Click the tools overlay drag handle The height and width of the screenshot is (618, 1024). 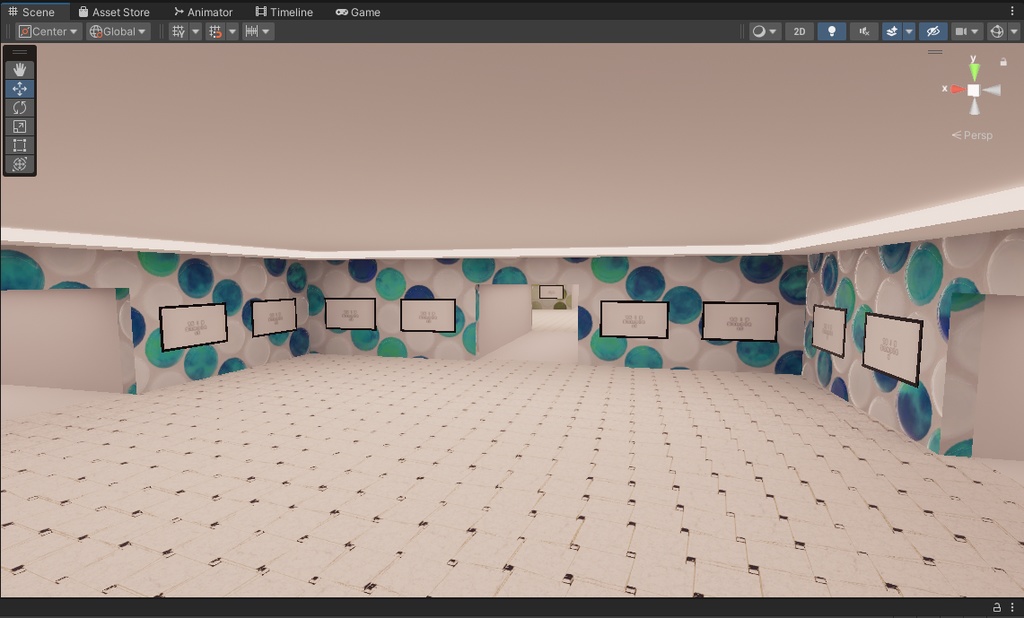(20, 52)
